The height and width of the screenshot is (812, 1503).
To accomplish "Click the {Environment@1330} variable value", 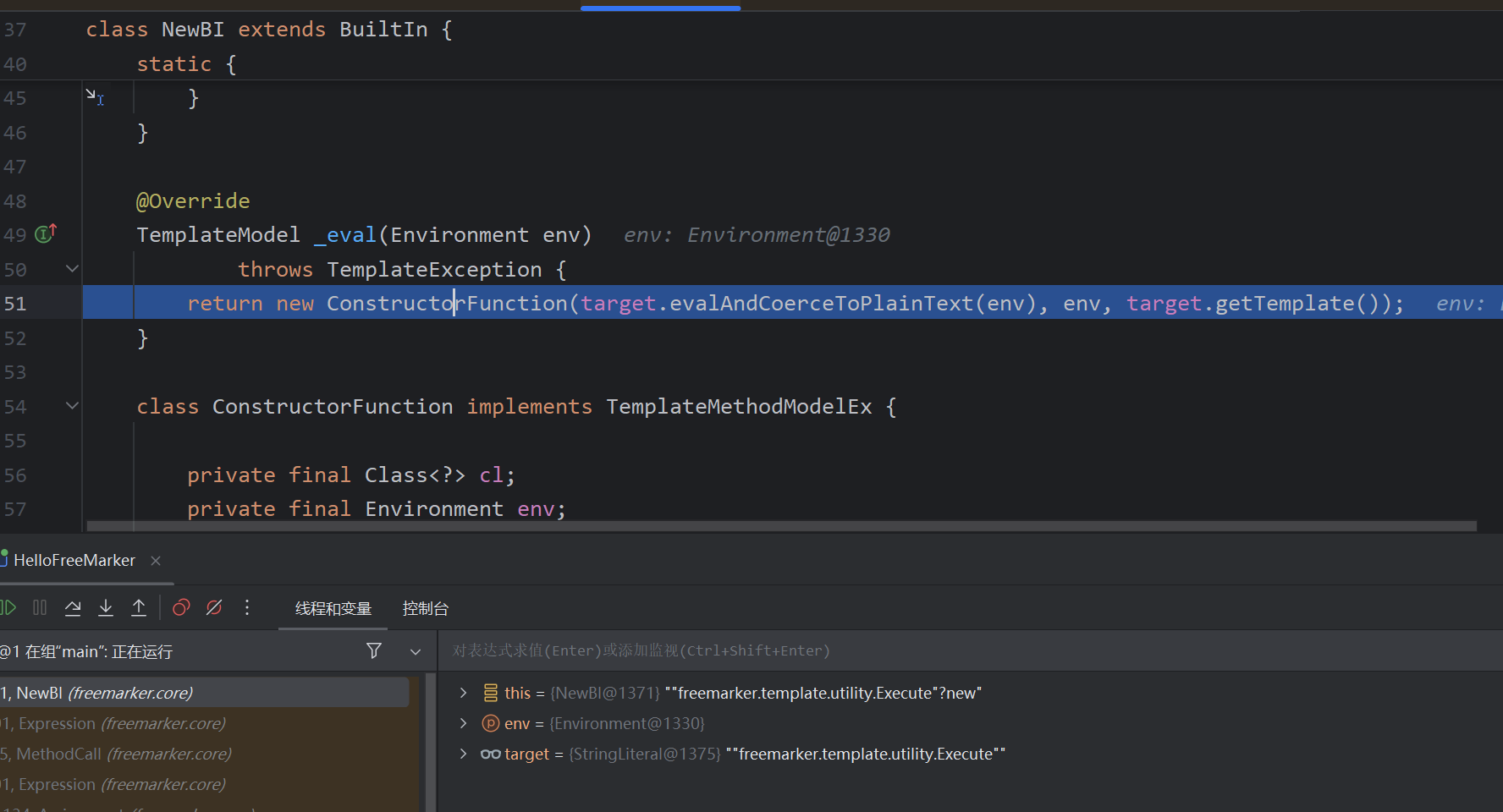I will tap(627, 723).
